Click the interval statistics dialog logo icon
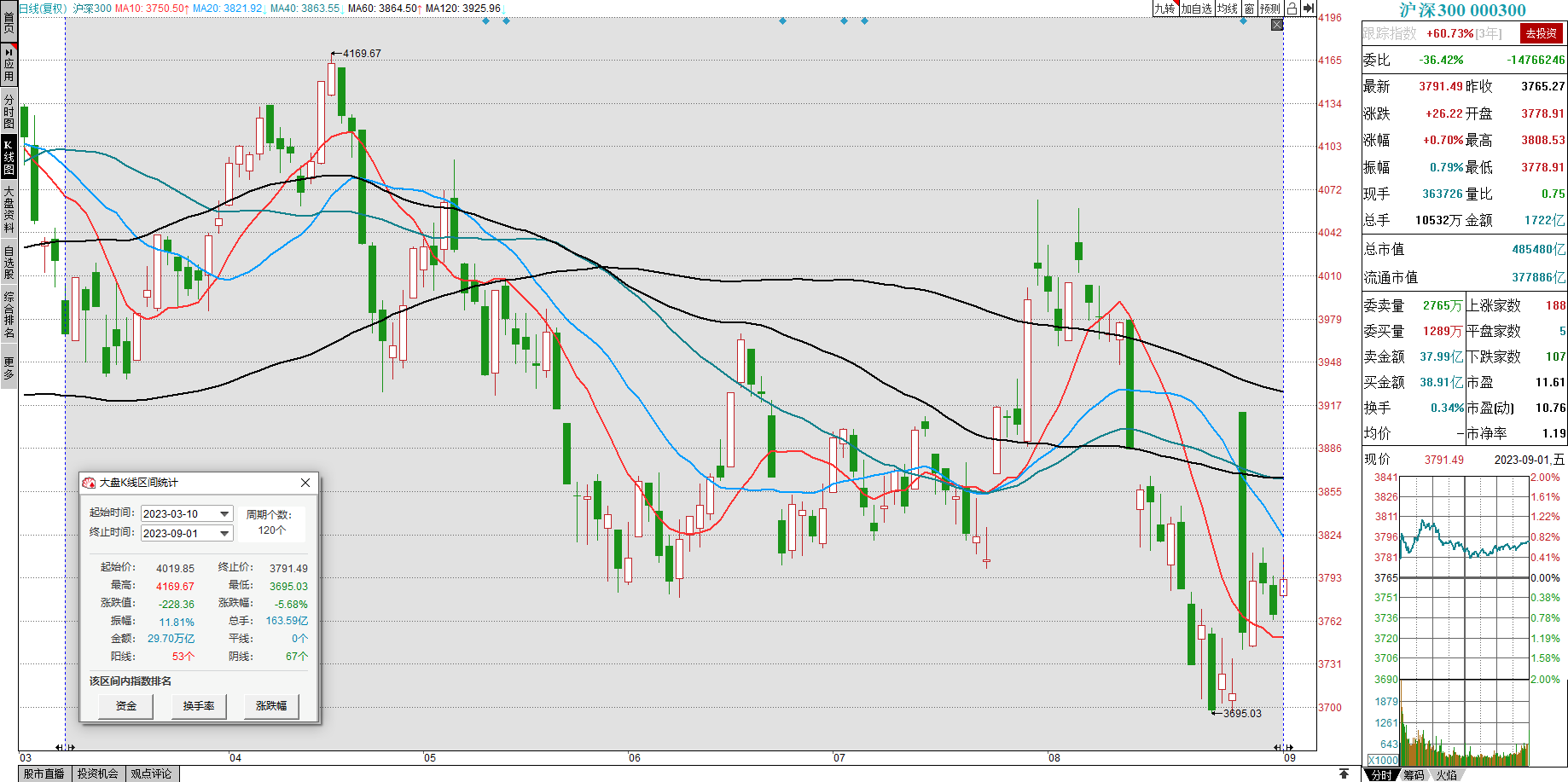 point(89,483)
